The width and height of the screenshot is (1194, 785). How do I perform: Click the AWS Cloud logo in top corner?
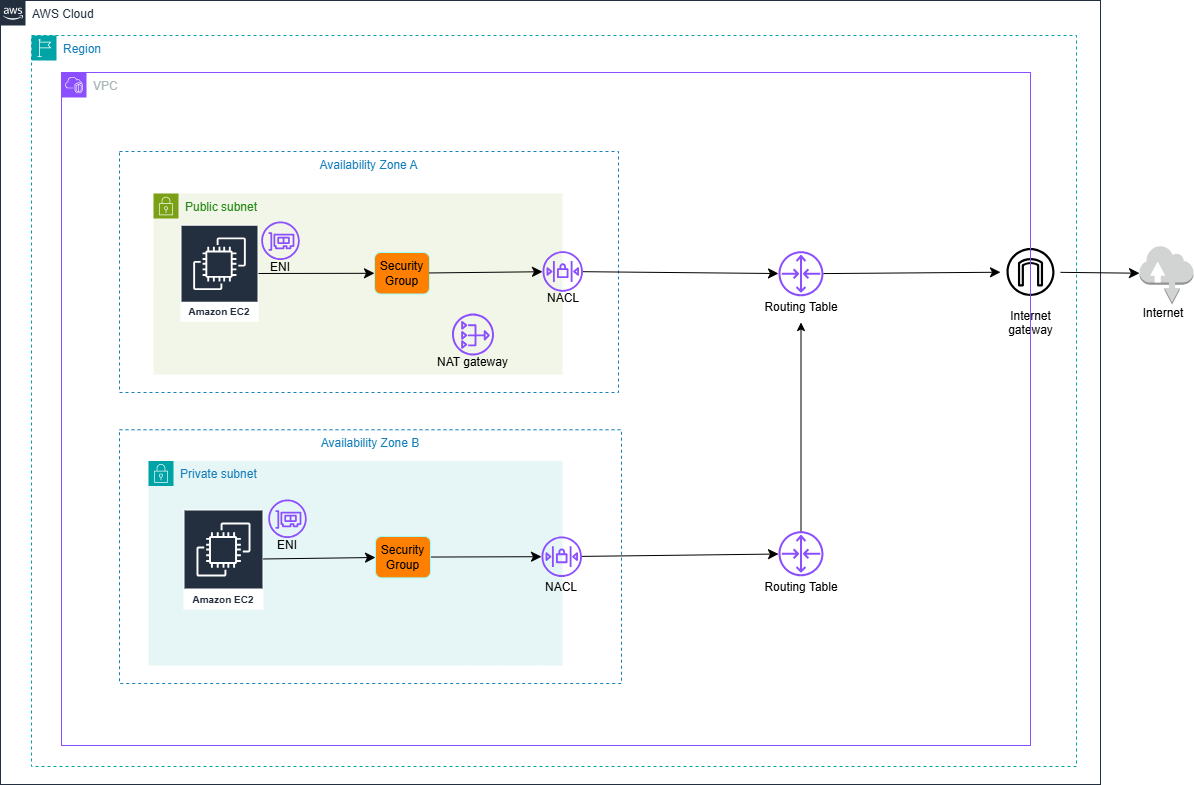(14, 13)
